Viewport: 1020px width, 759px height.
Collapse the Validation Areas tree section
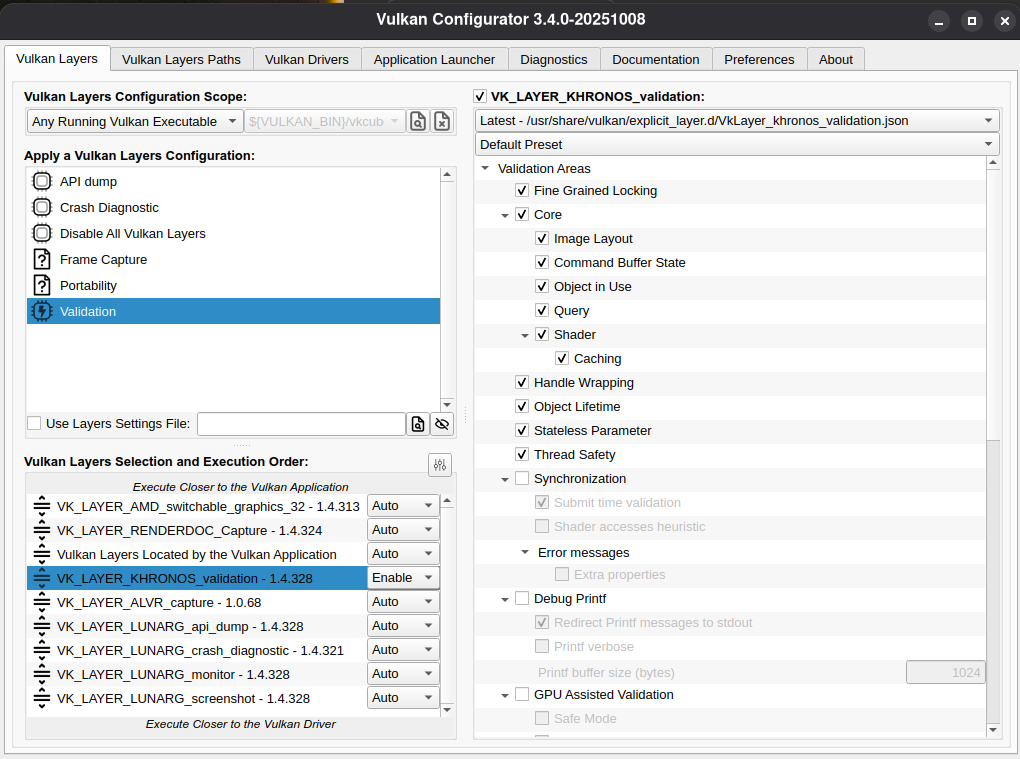point(485,169)
